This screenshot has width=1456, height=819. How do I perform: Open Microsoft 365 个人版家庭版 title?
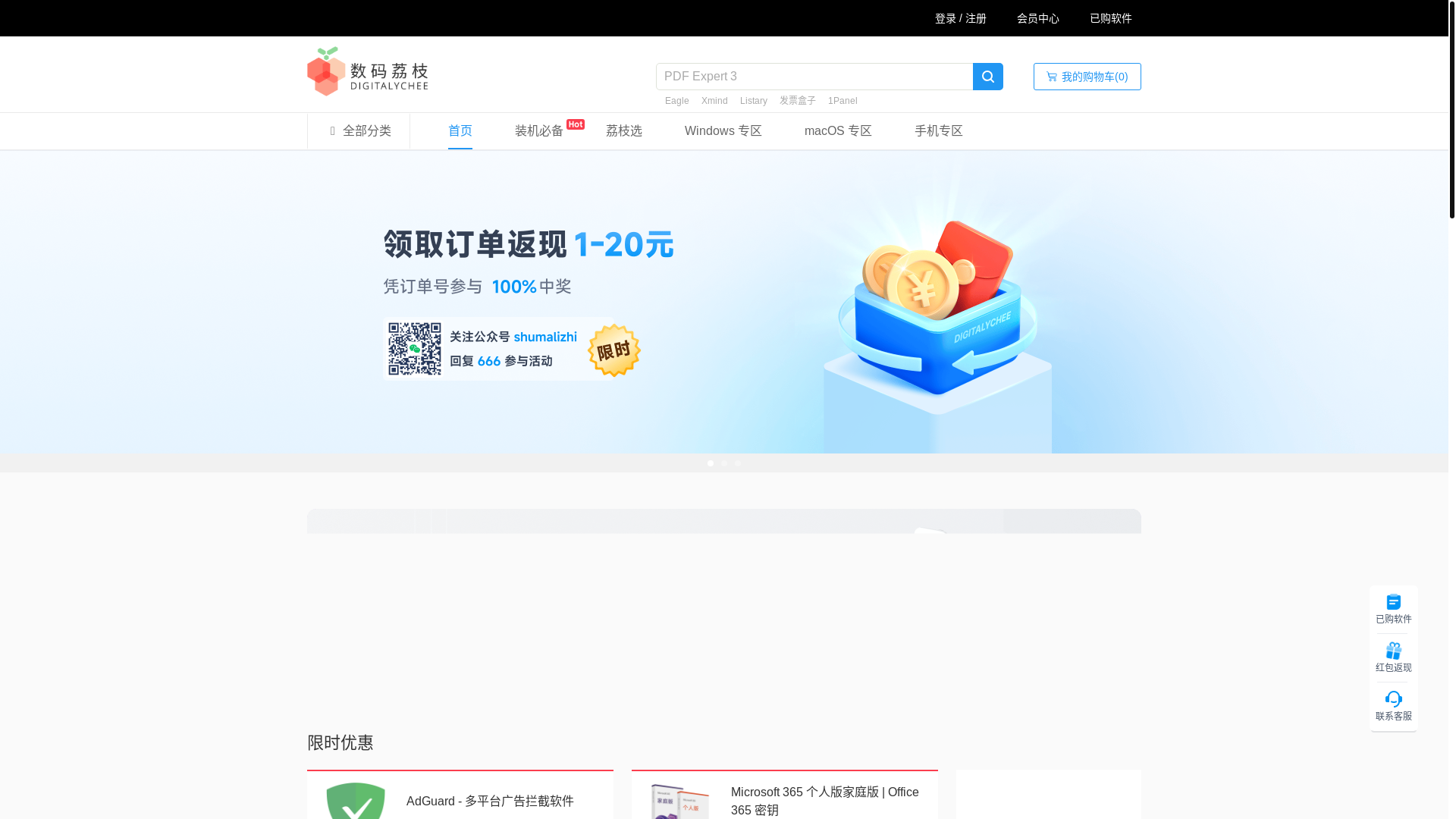coord(825,801)
